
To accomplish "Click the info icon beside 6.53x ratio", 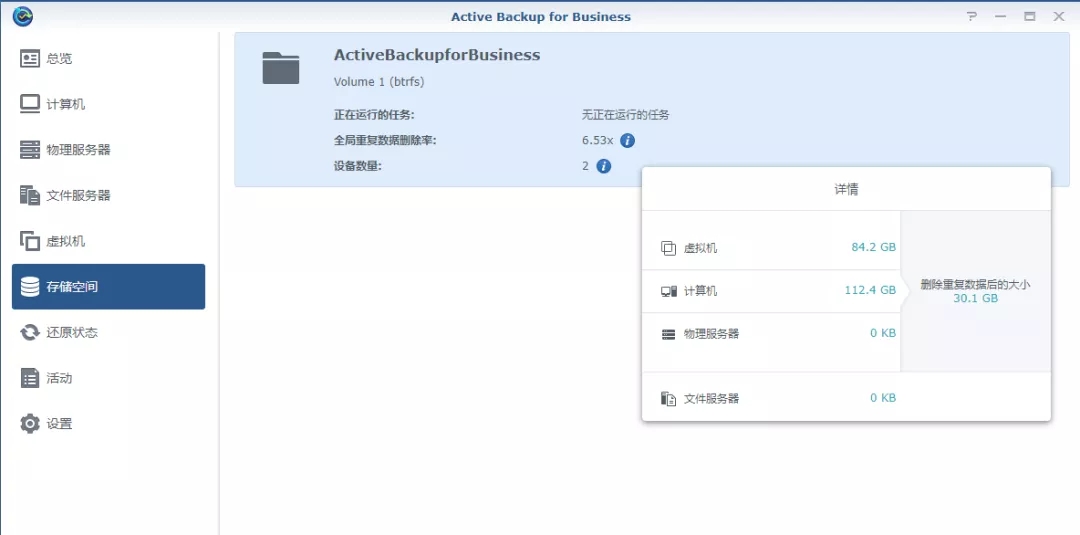I will click(627, 140).
